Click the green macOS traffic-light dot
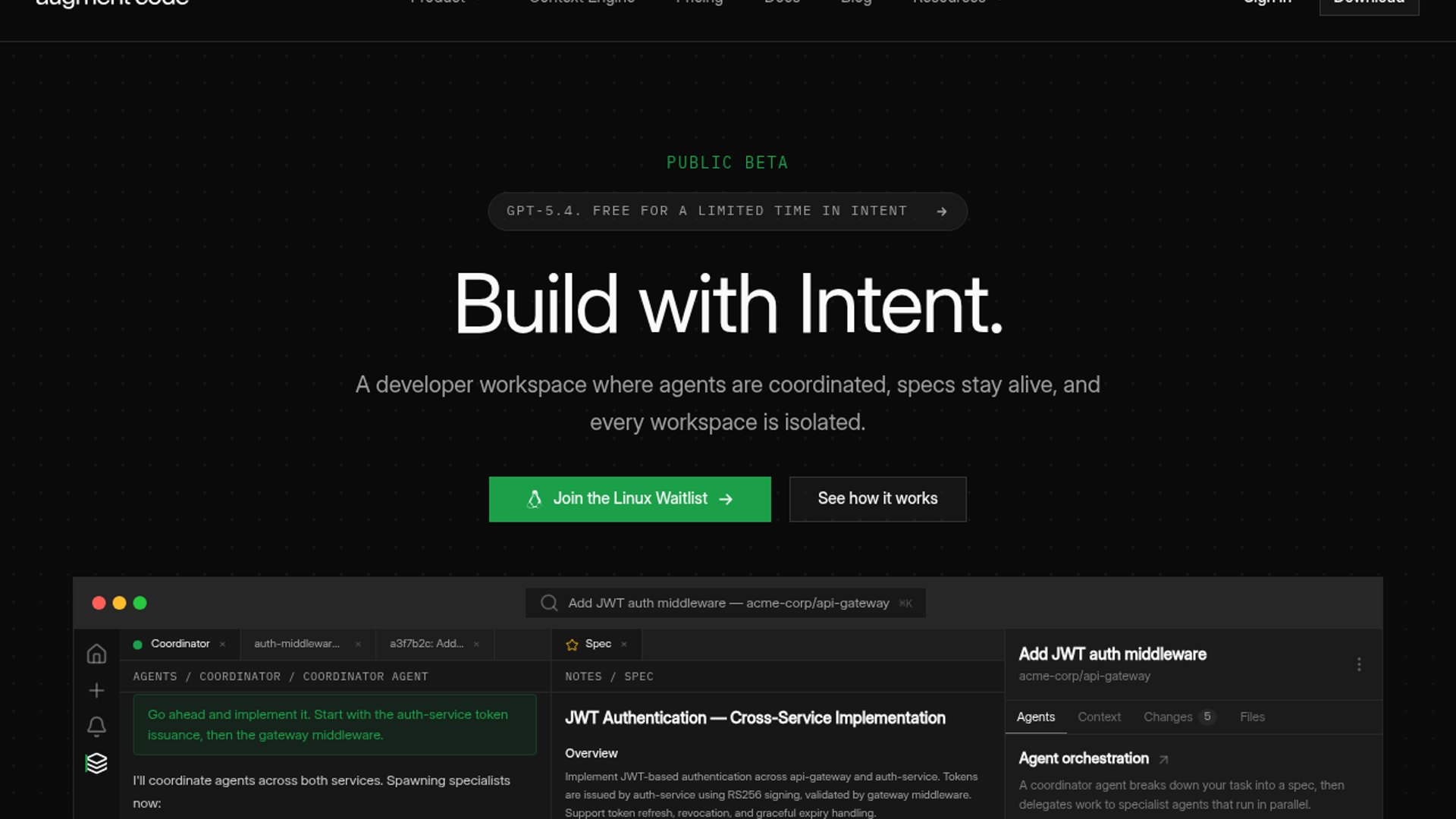This screenshot has width=1456, height=819. (x=140, y=603)
